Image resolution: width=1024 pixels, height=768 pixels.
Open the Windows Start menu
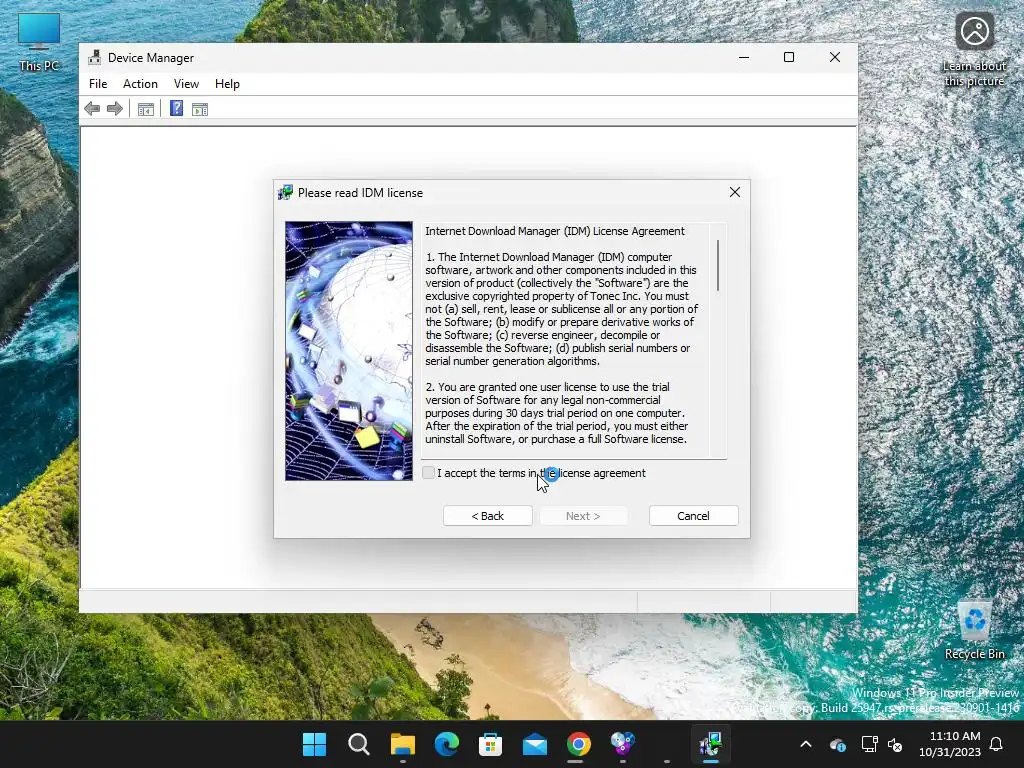pyautogui.click(x=314, y=744)
